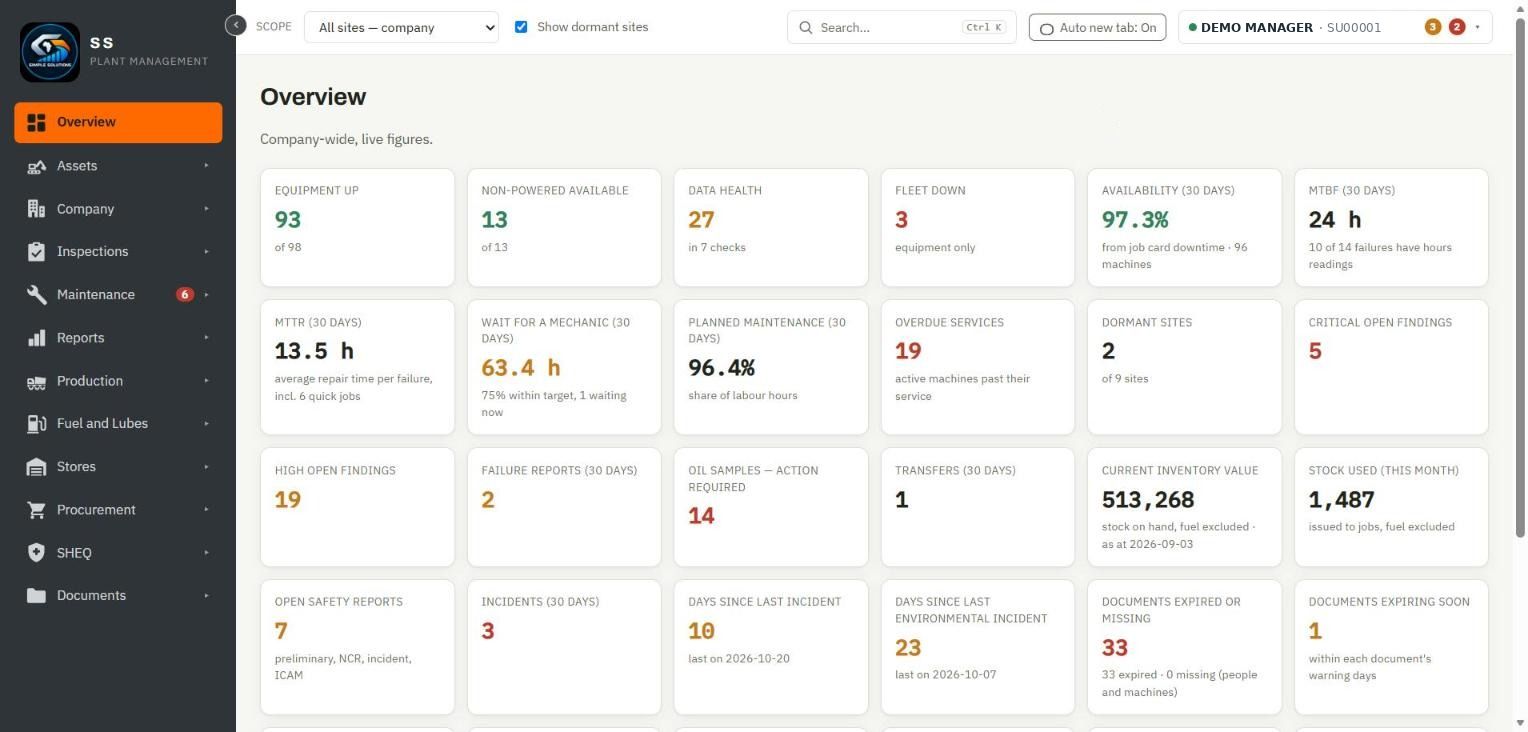Screen dimensions: 1528x732
Task: Collapse the sidebar with the arrow button
Action: [x=236, y=26]
